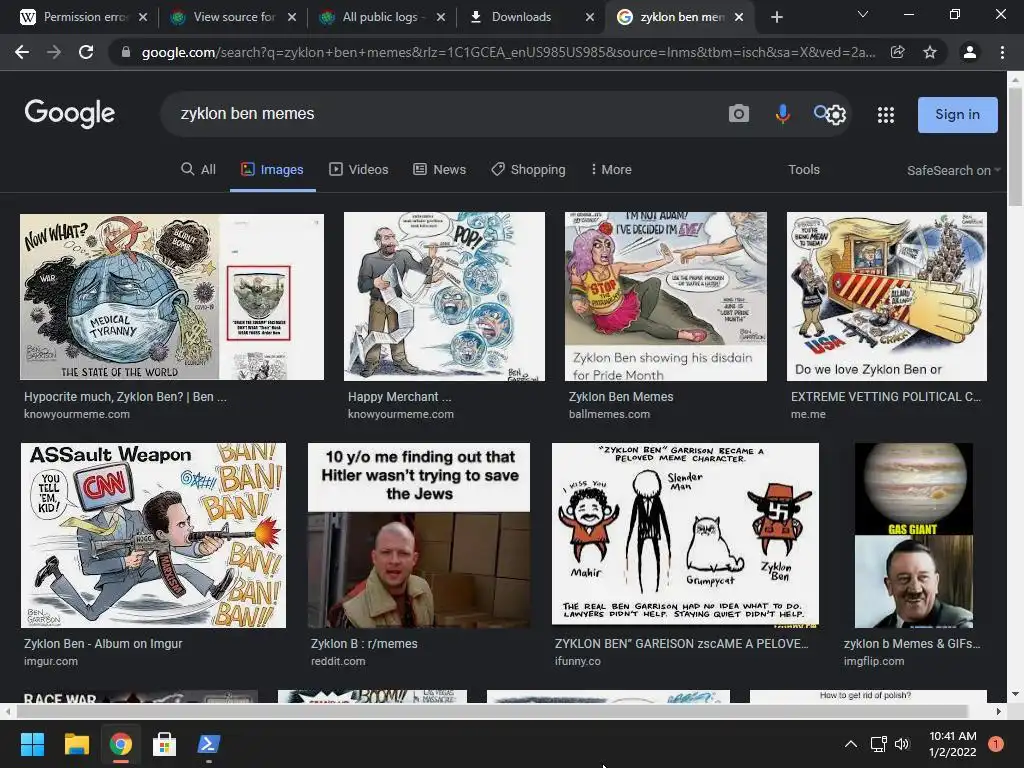Open the Slender Man and Grumpycat comic thumbnail
This screenshot has height=768, width=1024.
(685, 536)
